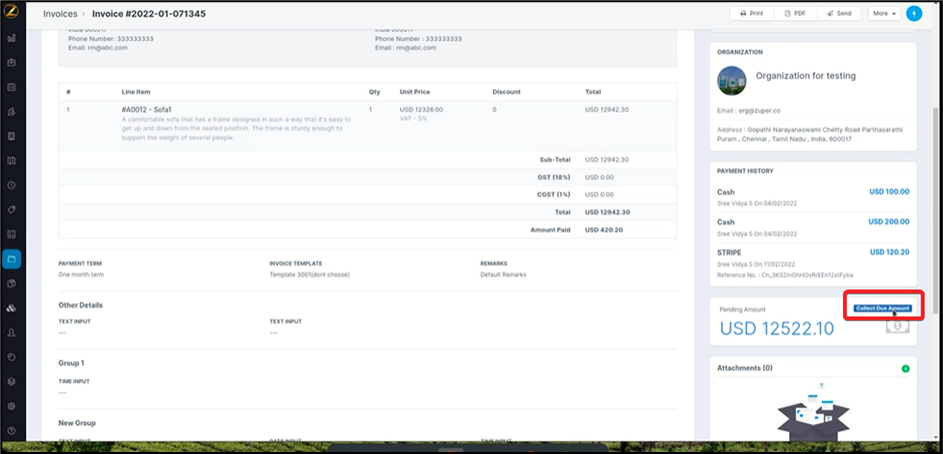The height and width of the screenshot is (454, 943).
Task: Click the USD 120.20 Stripe payment amount
Action: (889, 252)
